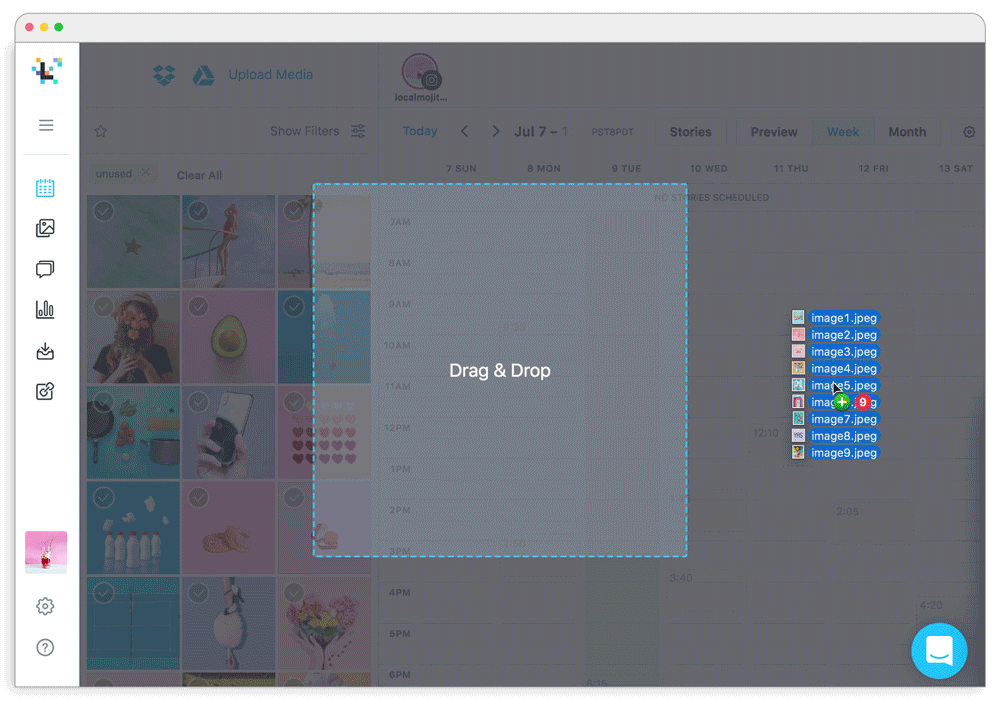The image size is (1000, 701).
Task: Select the localmojit Instagram profile avatar
Action: coord(420,73)
